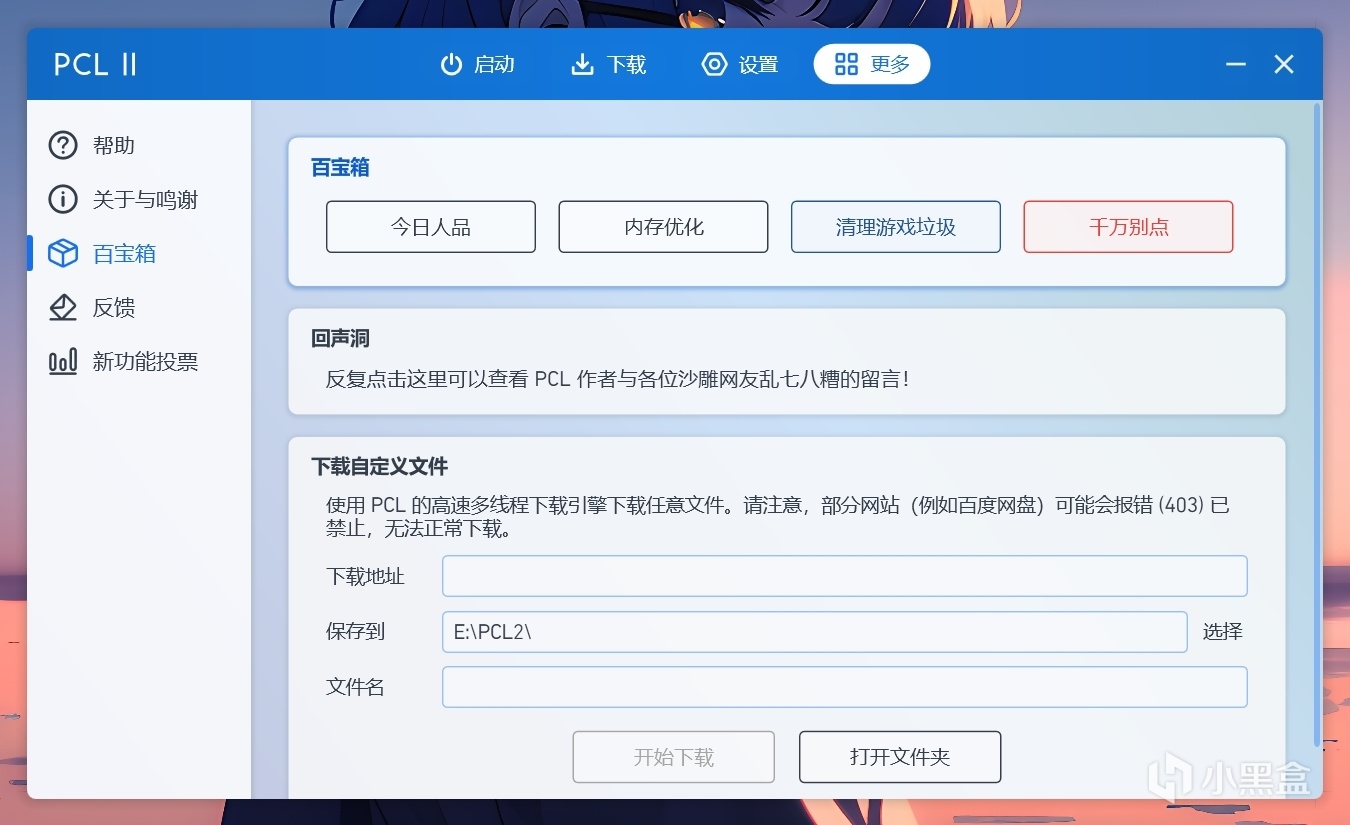Click the box icon beside 百宝箱
Image resolution: width=1350 pixels, height=825 pixels.
point(63,254)
